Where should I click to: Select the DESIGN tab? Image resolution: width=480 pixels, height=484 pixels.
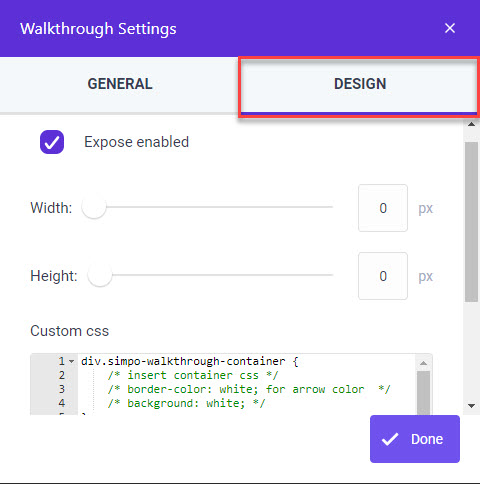click(x=360, y=84)
